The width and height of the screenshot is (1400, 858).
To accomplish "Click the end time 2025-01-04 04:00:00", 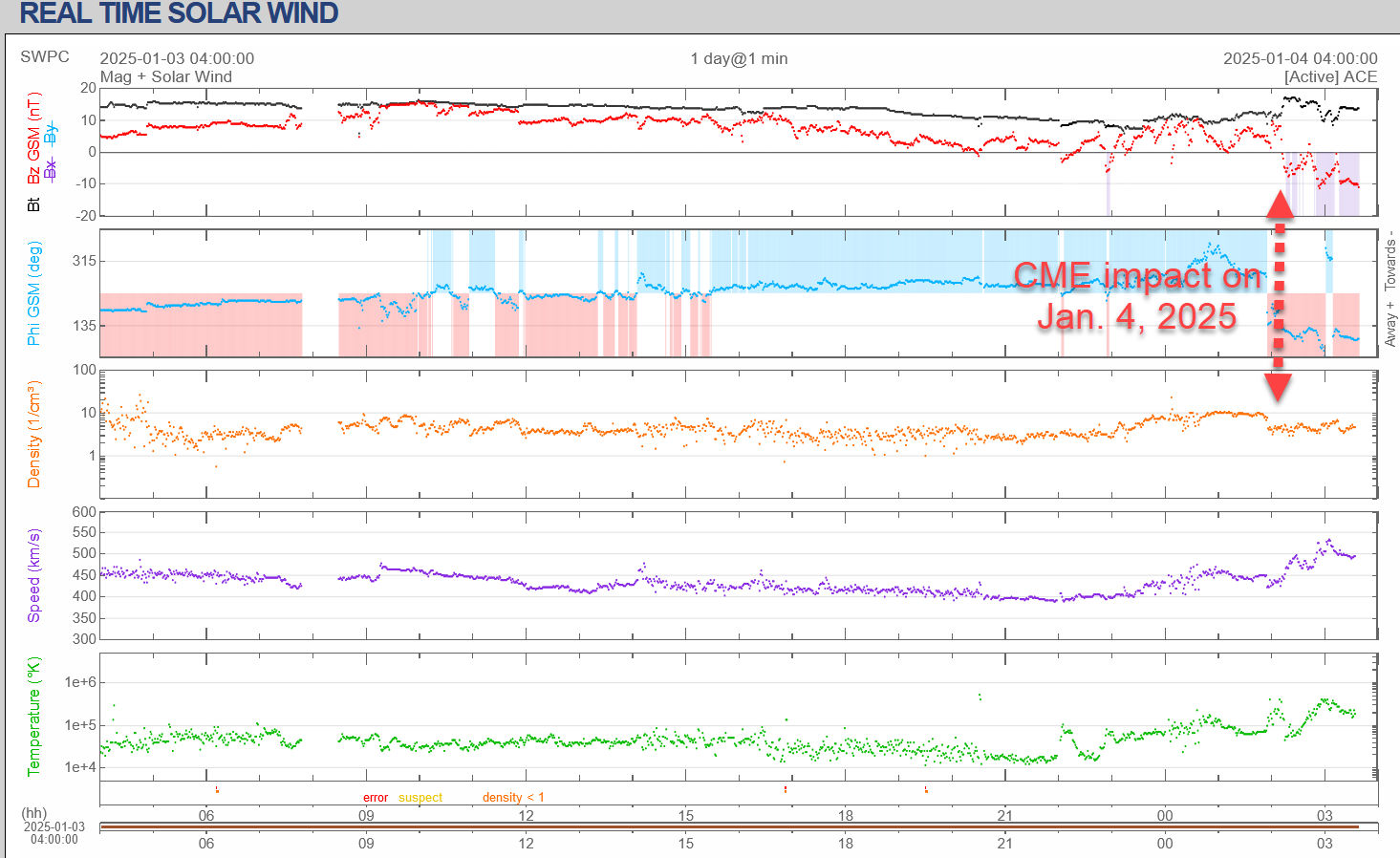I will [1300, 58].
